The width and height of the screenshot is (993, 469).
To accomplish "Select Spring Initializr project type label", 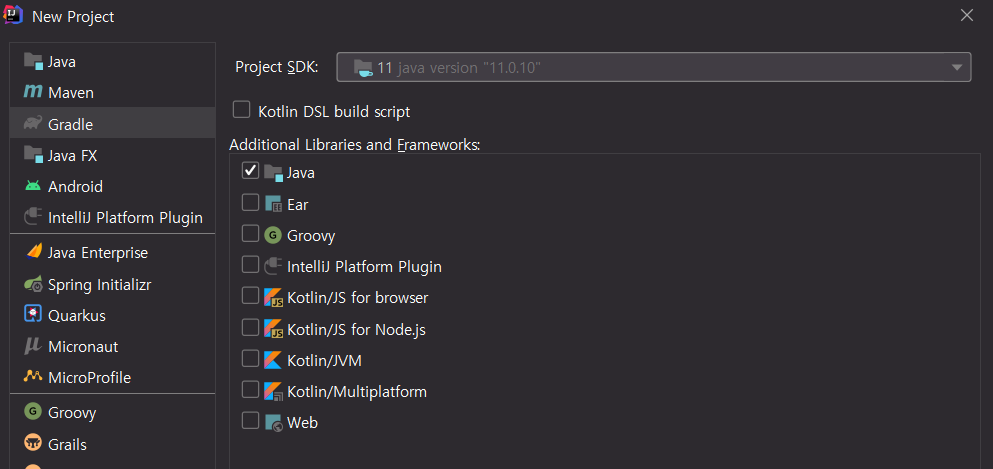I will coord(99,285).
